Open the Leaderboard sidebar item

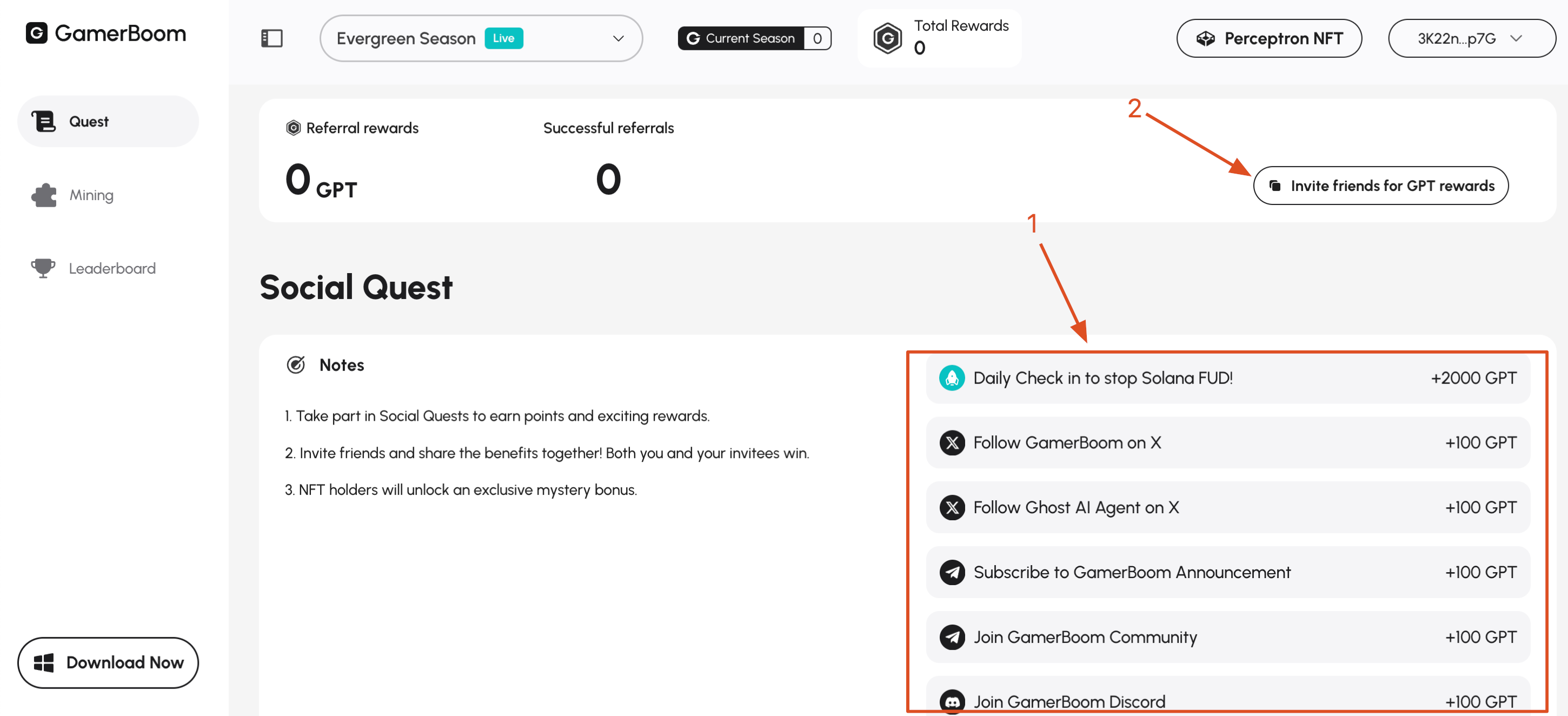tap(108, 268)
